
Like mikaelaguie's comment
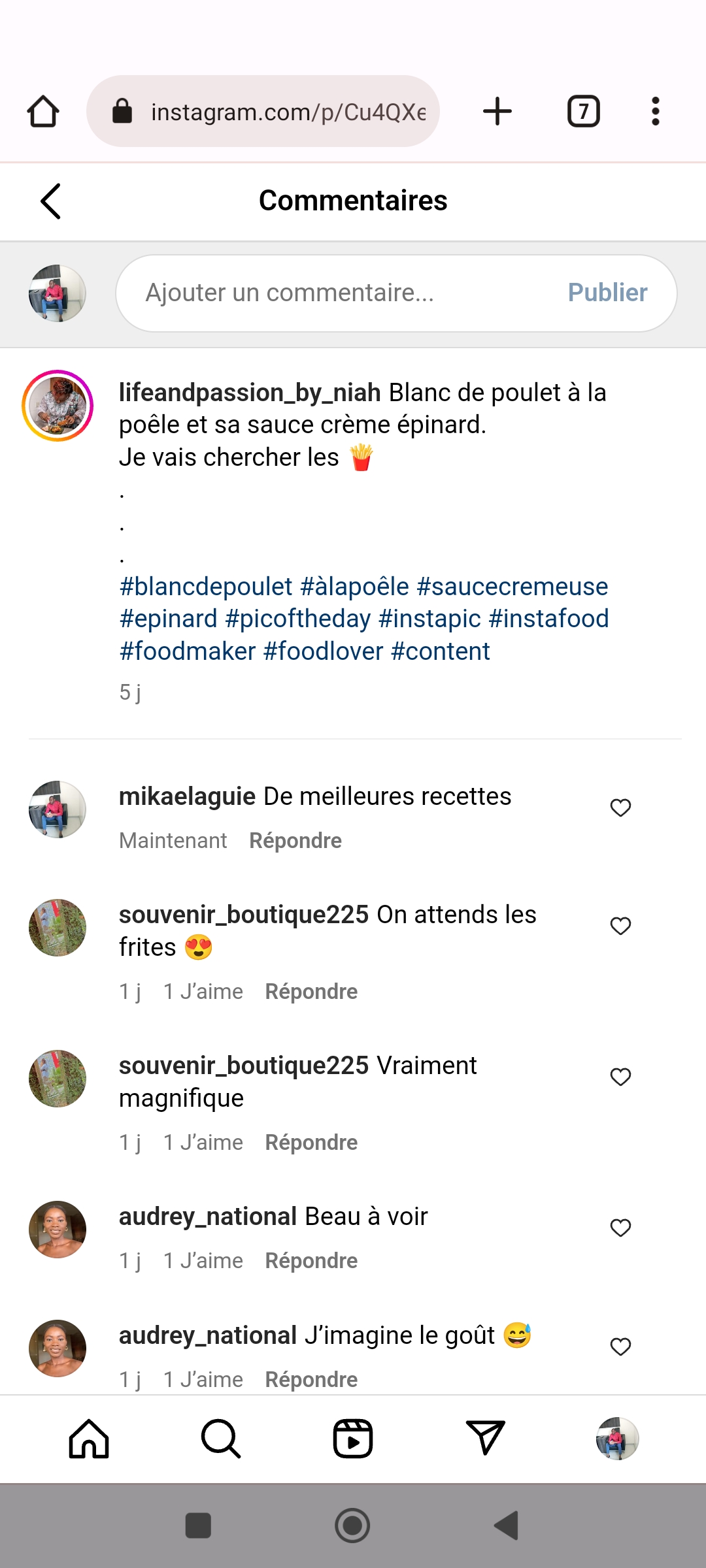620,808
